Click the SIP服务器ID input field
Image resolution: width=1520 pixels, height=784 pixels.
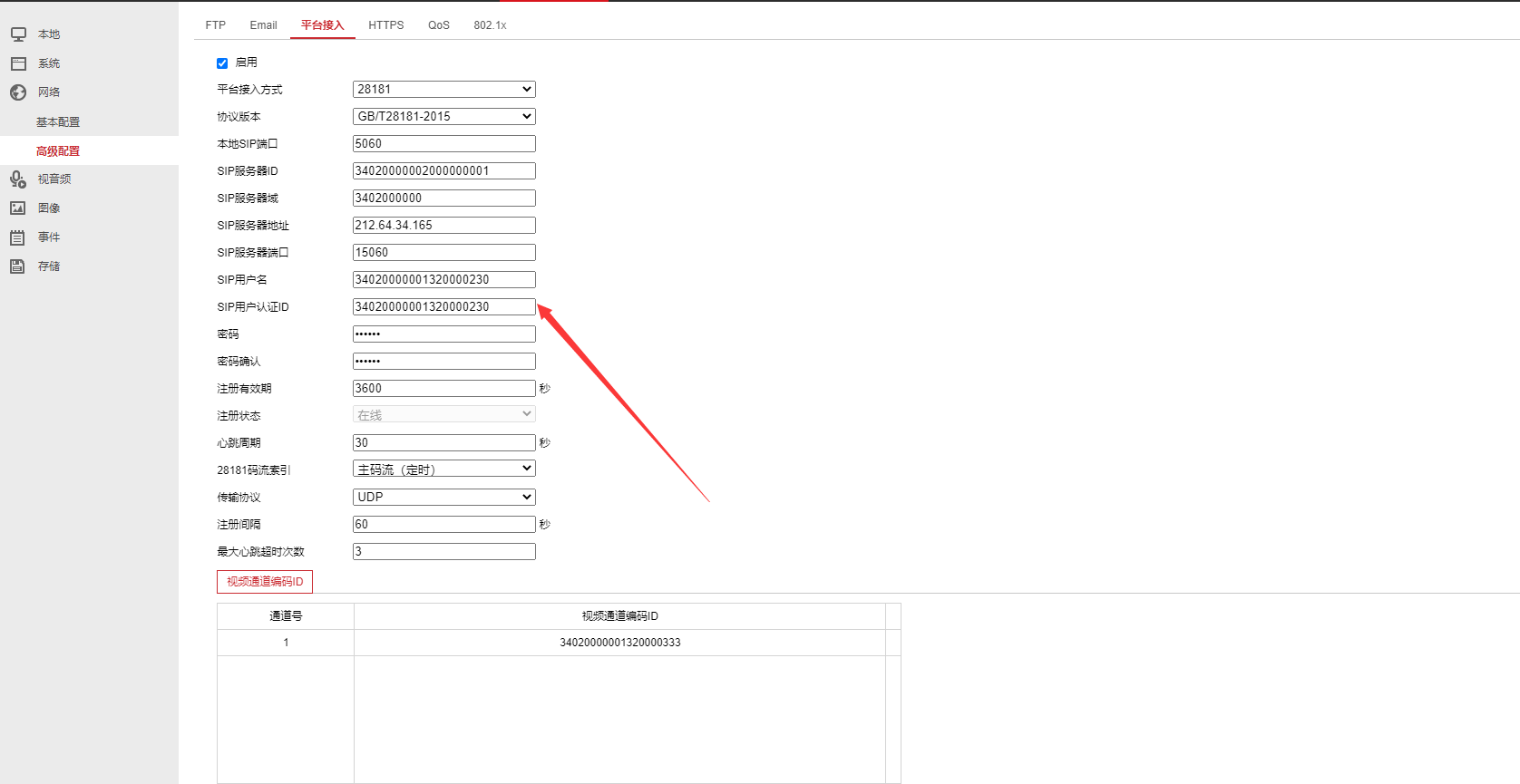[444, 170]
